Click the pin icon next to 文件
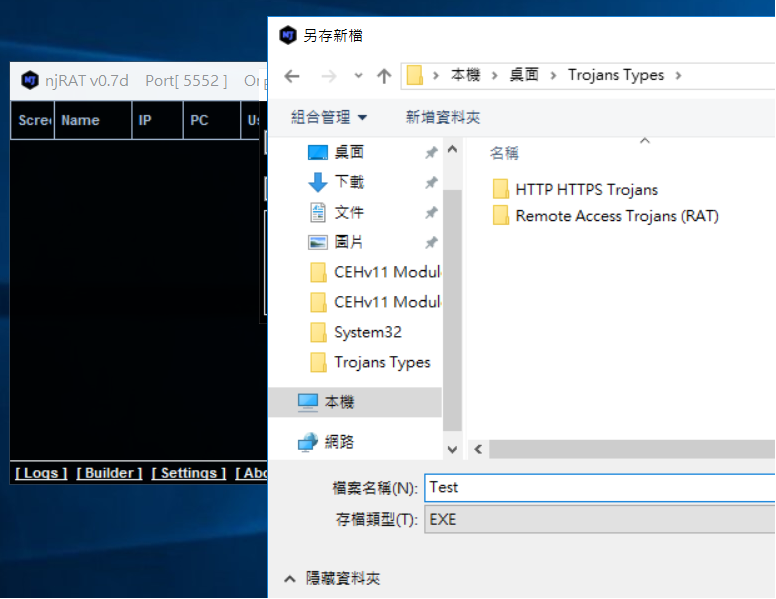776x599 pixels. [432, 213]
